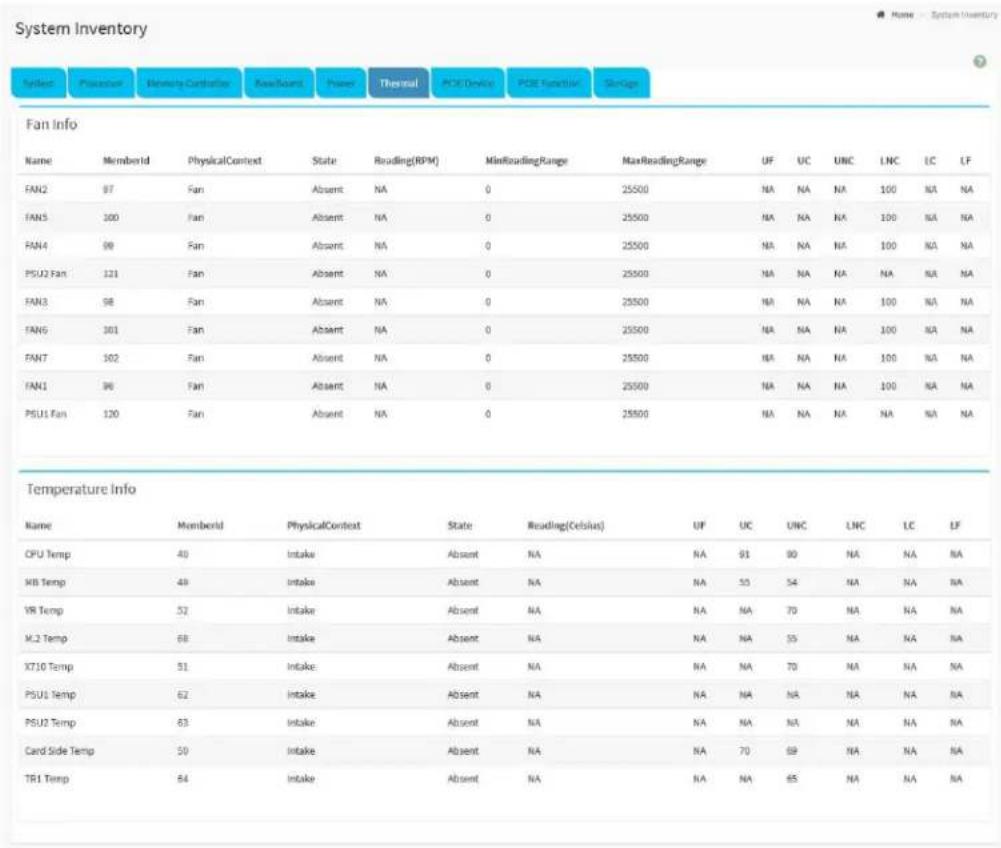This screenshot has width=1001, height=848.
Task: Open the Storage tab
Action: point(621,83)
